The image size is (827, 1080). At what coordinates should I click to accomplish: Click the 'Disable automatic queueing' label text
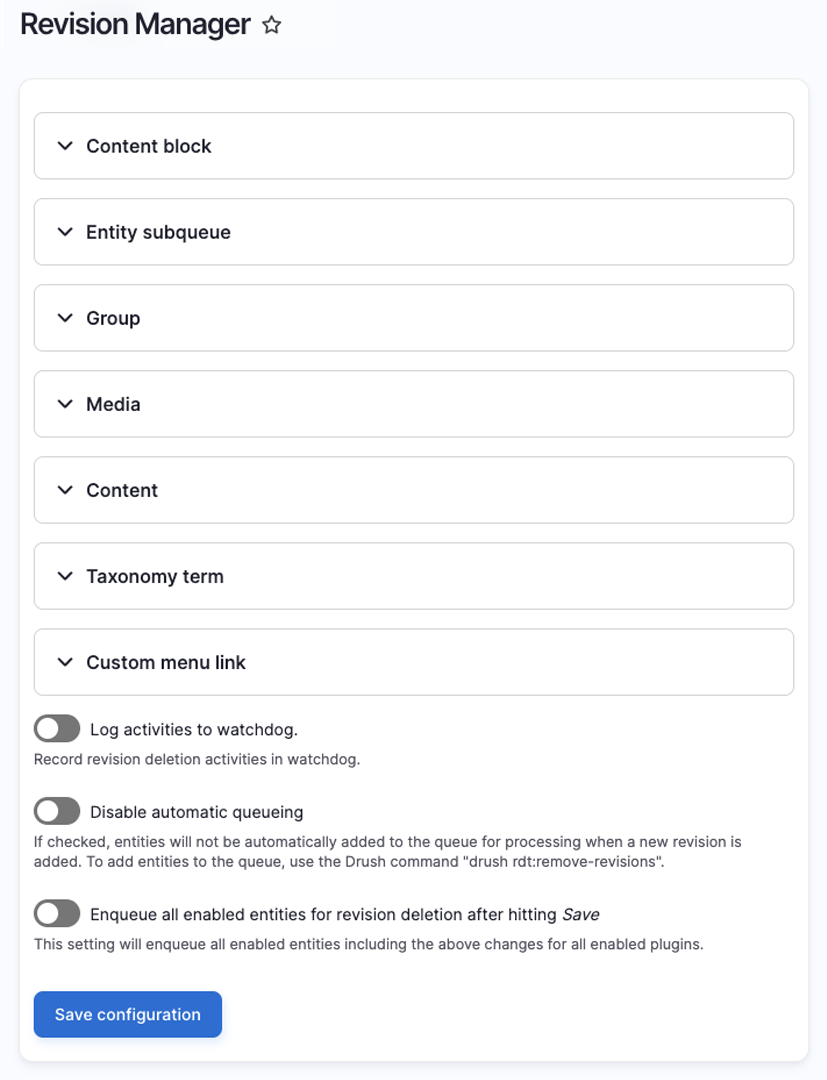pyautogui.click(x=197, y=812)
